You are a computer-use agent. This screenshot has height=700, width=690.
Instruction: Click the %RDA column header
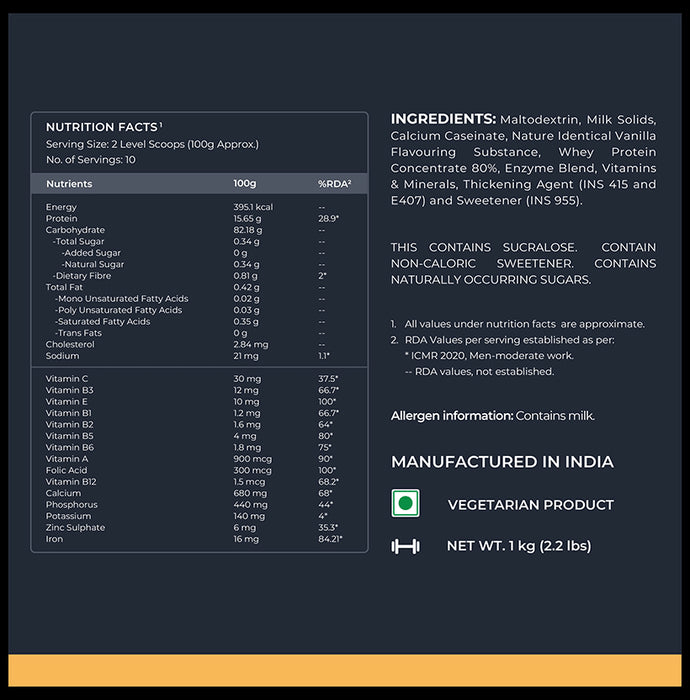click(335, 184)
